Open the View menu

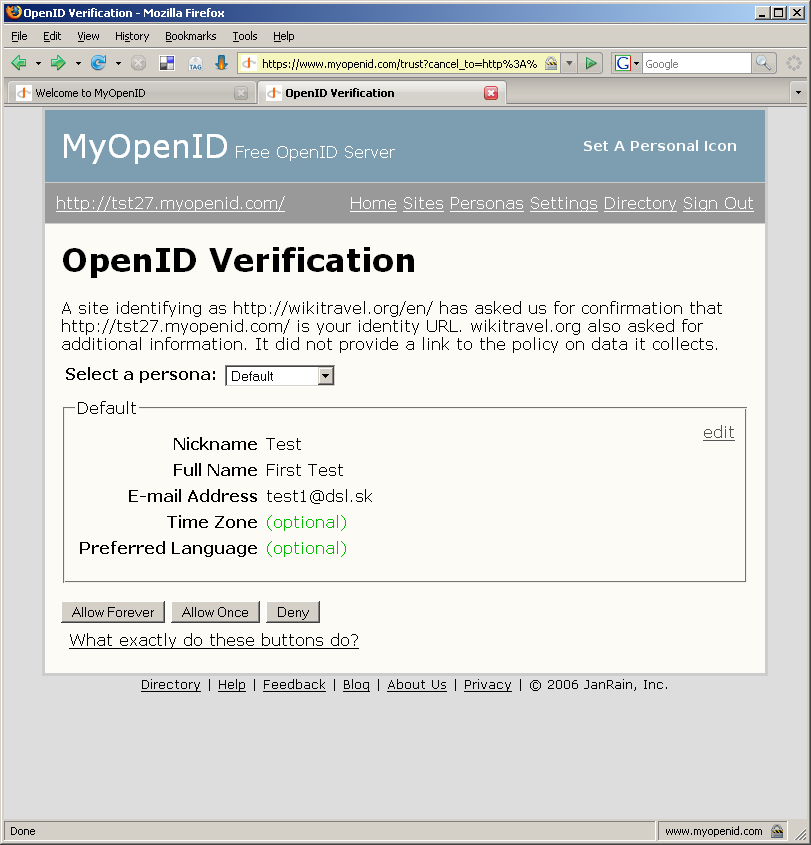point(88,36)
